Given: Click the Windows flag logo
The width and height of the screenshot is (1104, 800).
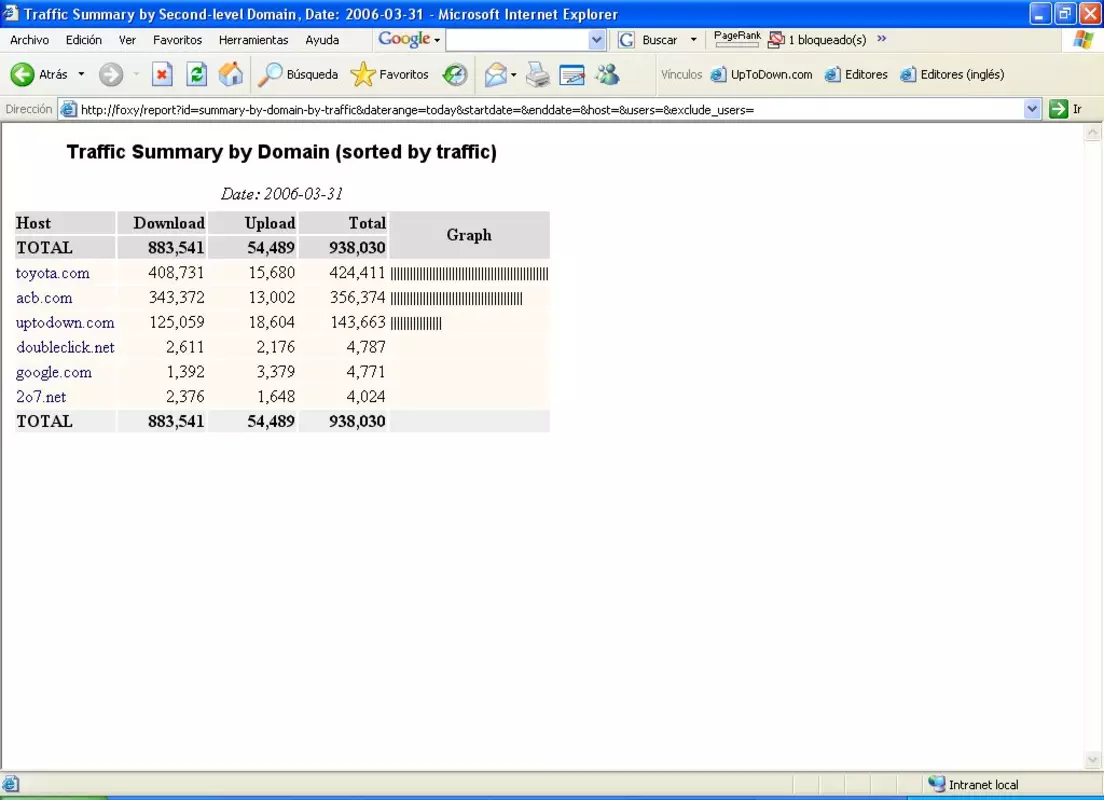Looking at the screenshot, I should coord(1083,39).
